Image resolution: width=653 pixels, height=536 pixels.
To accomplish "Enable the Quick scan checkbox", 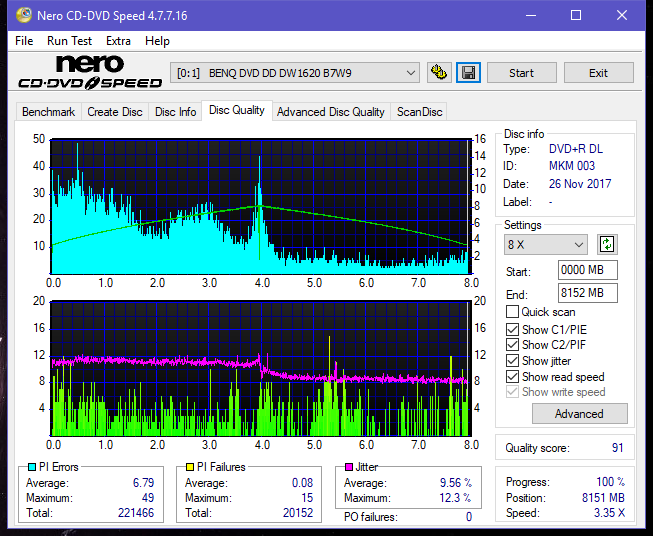I will (x=512, y=312).
